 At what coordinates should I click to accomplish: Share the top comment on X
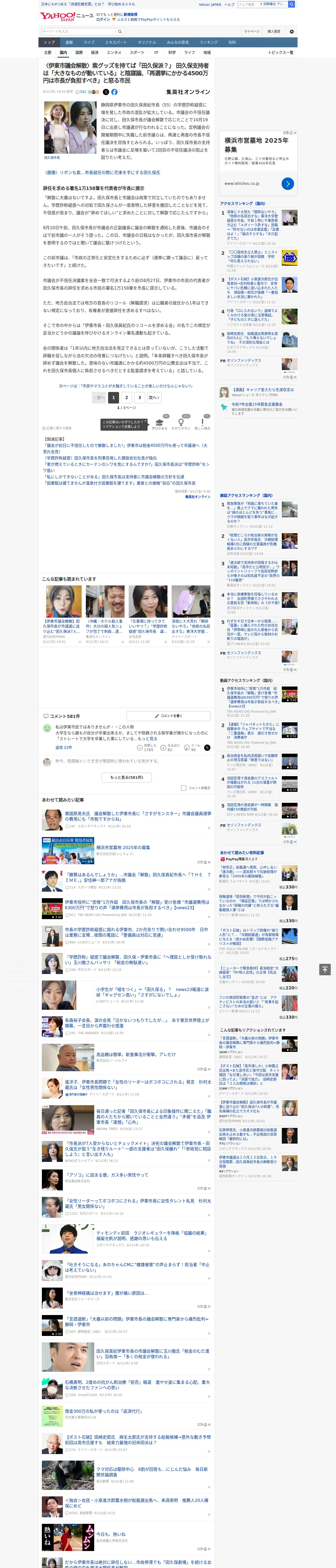coord(207,747)
